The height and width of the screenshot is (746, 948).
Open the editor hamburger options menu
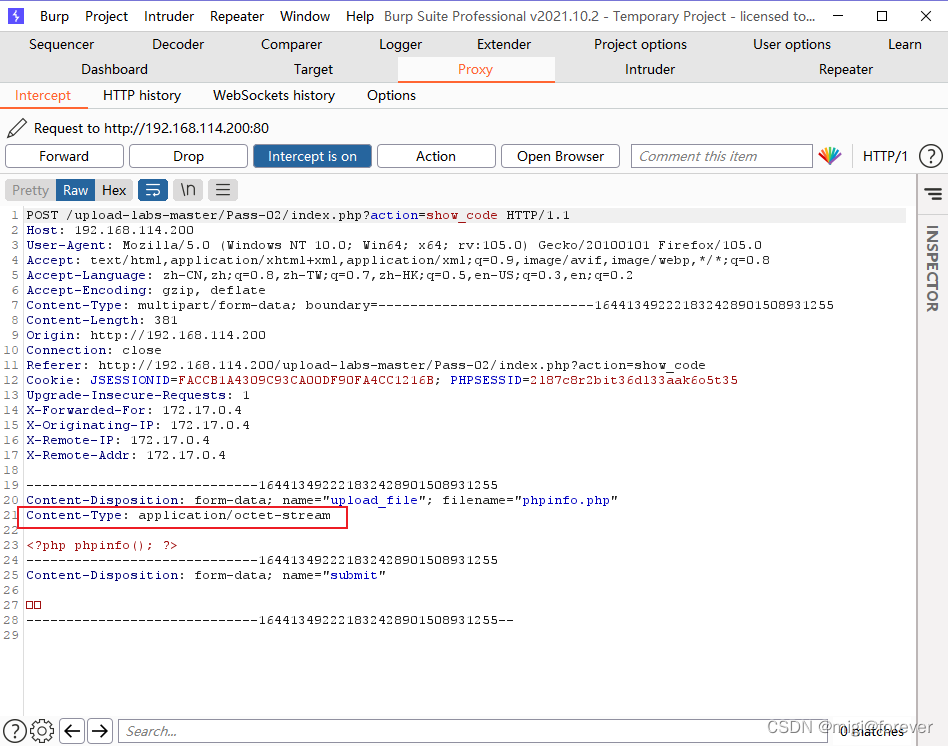(x=222, y=190)
